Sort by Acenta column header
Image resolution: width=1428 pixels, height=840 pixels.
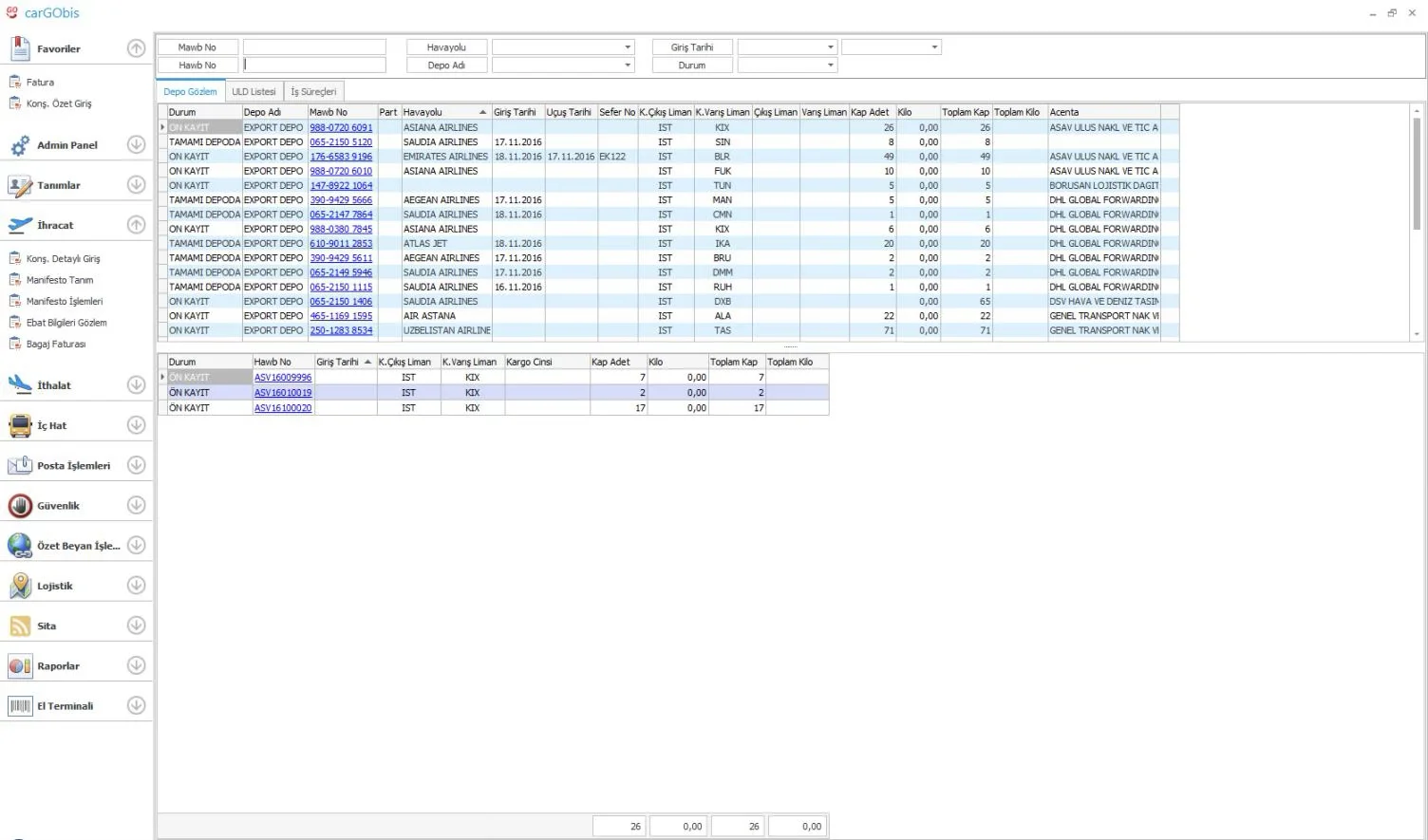(1103, 112)
